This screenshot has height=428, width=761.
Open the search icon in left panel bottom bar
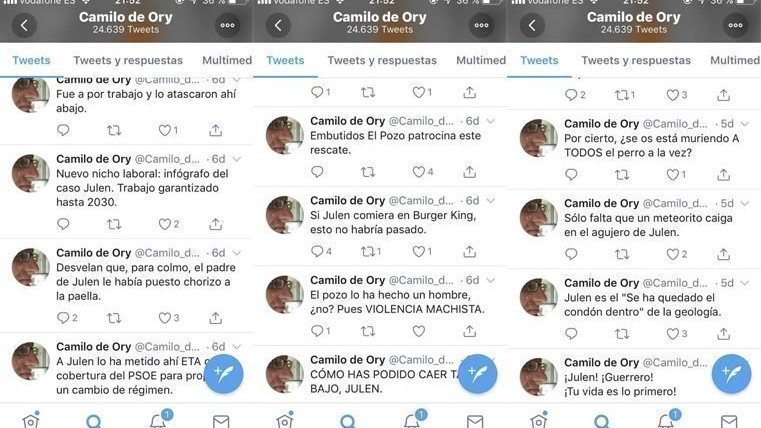point(94,421)
